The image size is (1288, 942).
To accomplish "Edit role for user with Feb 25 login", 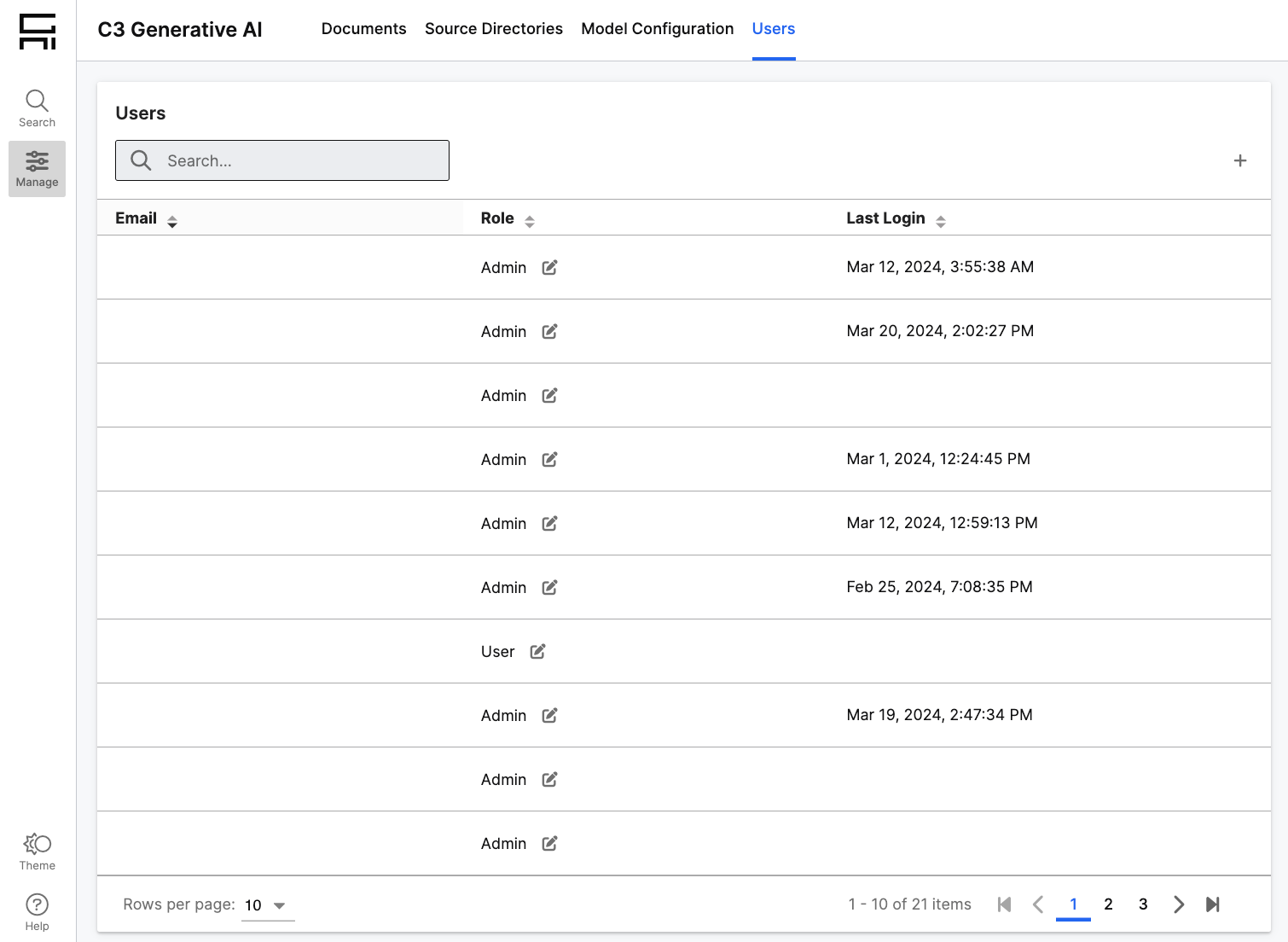I will point(550,587).
